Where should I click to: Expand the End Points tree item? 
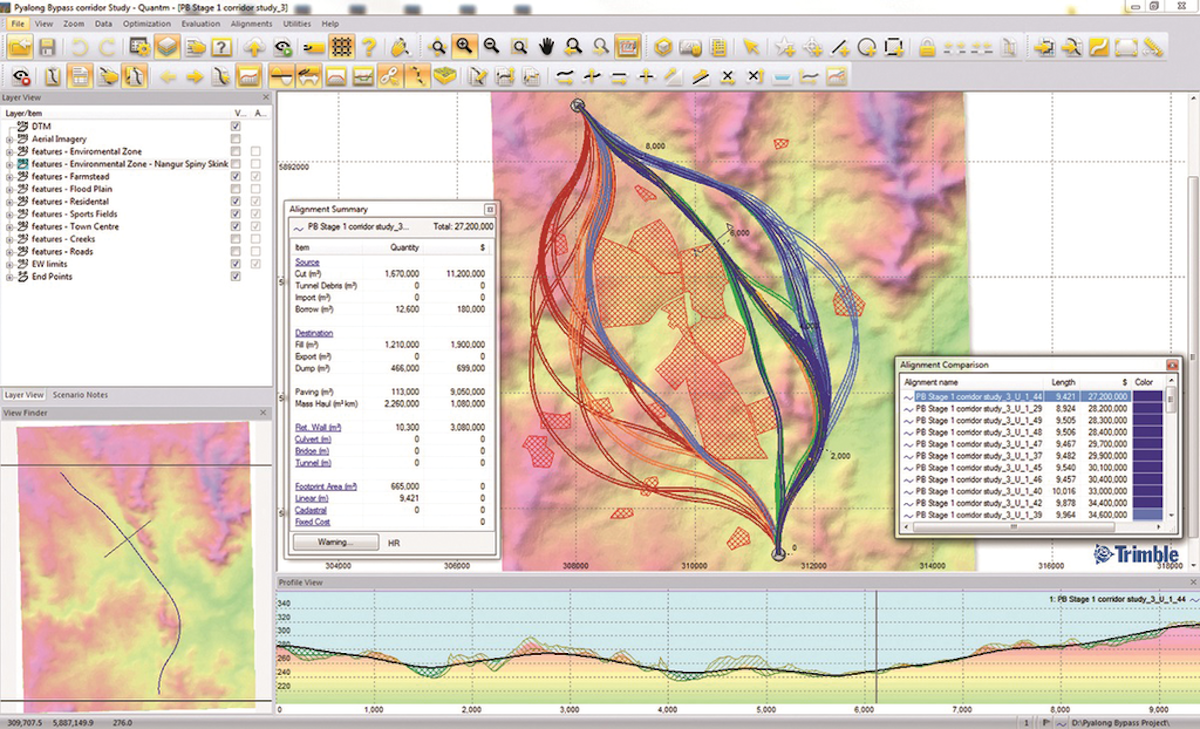(10, 277)
